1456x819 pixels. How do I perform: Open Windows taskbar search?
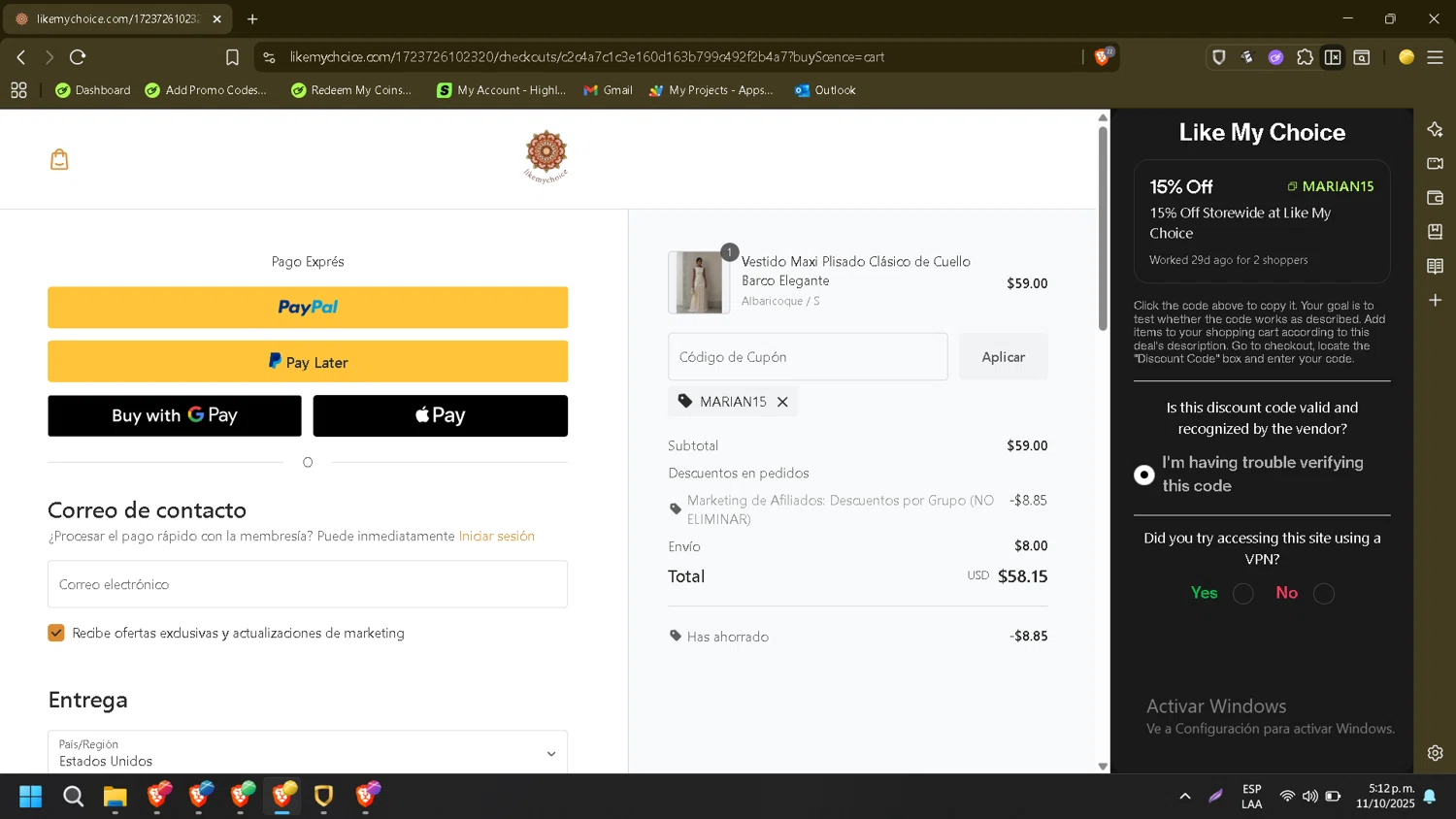pos(73,797)
